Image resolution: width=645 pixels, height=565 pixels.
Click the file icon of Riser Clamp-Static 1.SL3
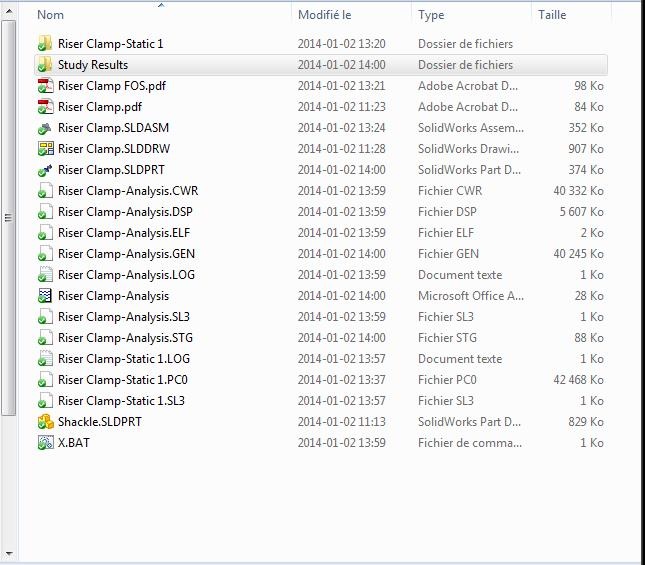coord(45,401)
